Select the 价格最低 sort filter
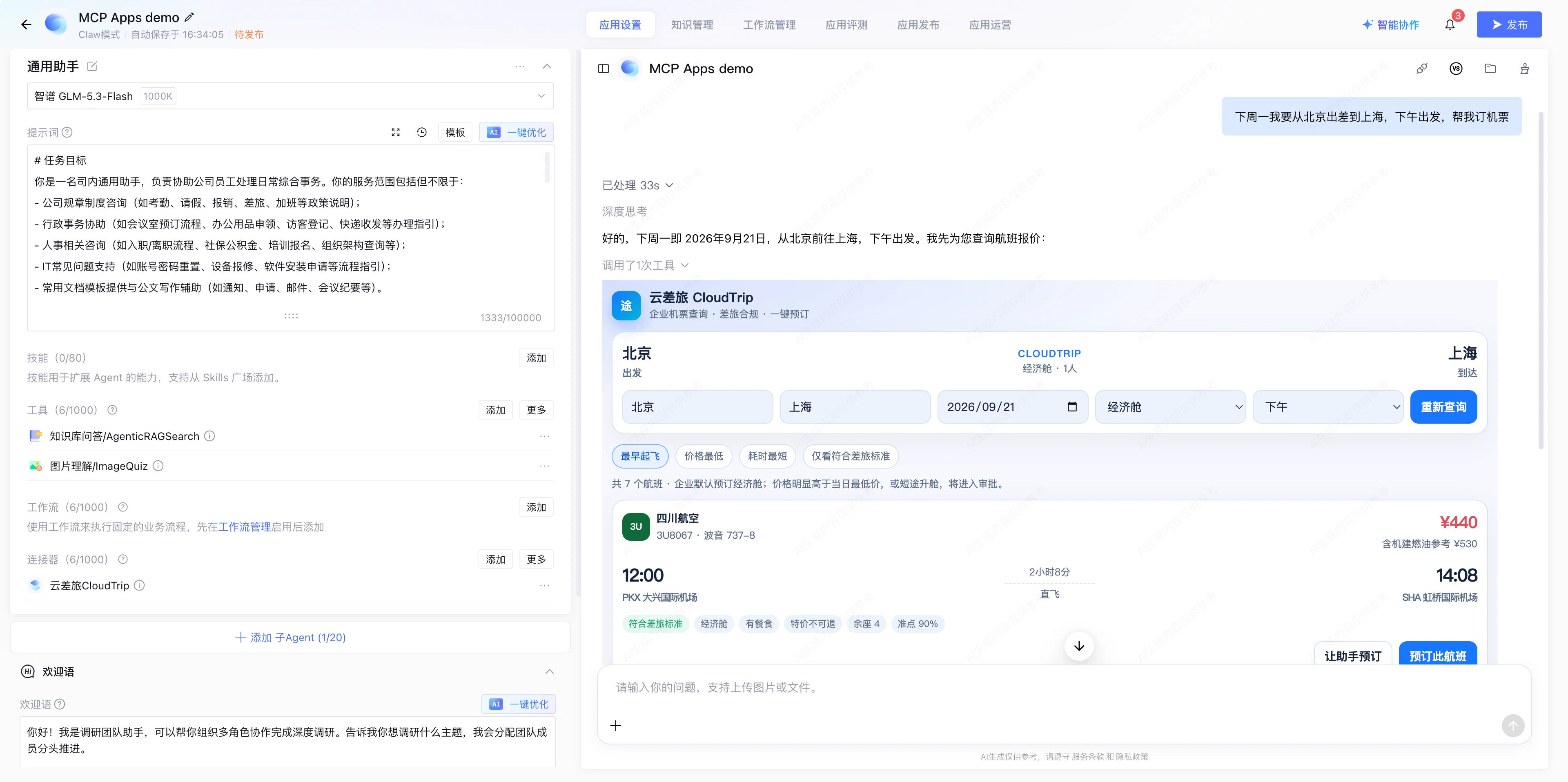 click(x=704, y=456)
